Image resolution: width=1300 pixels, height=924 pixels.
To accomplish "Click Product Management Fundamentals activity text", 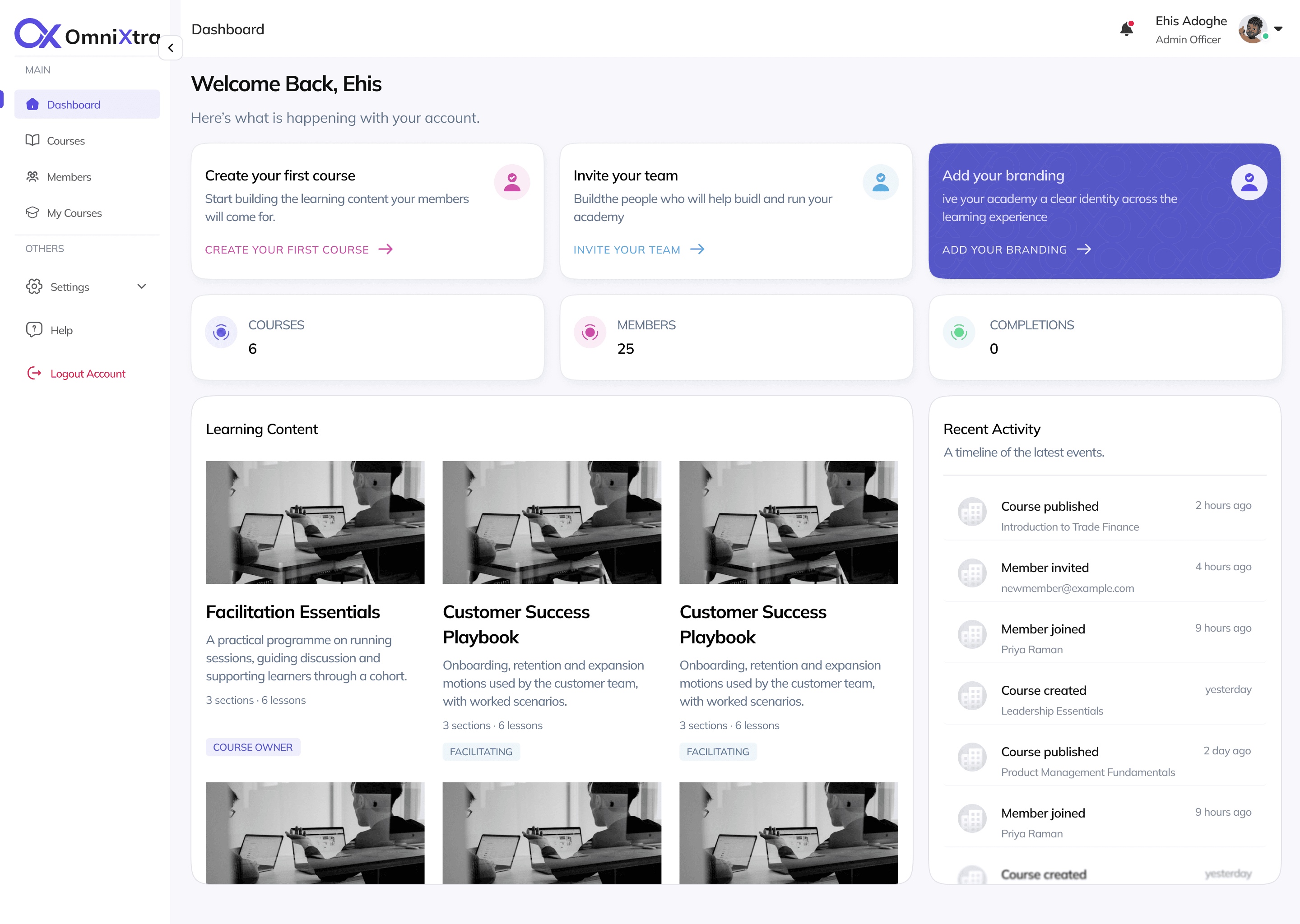I will tap(1088, 772).
